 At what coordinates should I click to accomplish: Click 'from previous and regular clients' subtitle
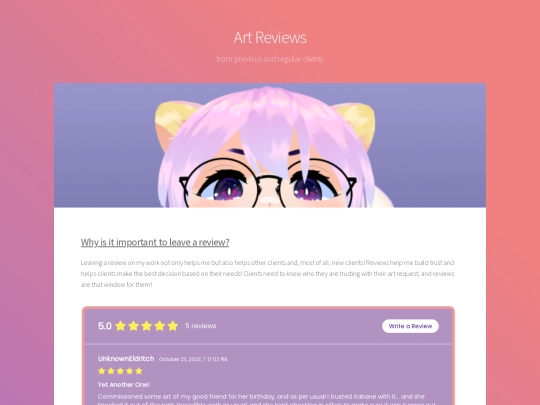[x=270, y=59]
